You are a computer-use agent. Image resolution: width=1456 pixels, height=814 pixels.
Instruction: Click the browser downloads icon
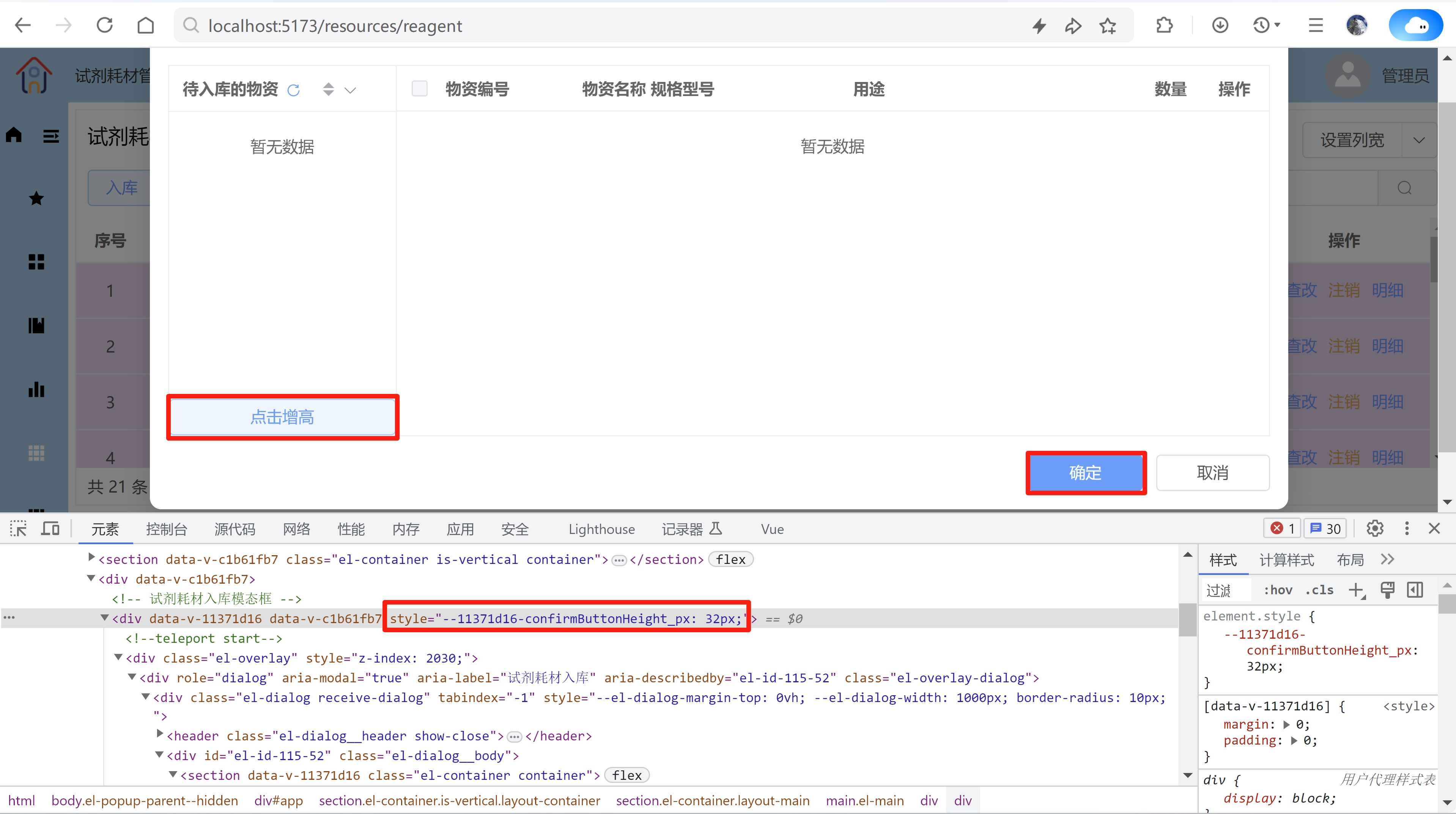pos(1220,25)
